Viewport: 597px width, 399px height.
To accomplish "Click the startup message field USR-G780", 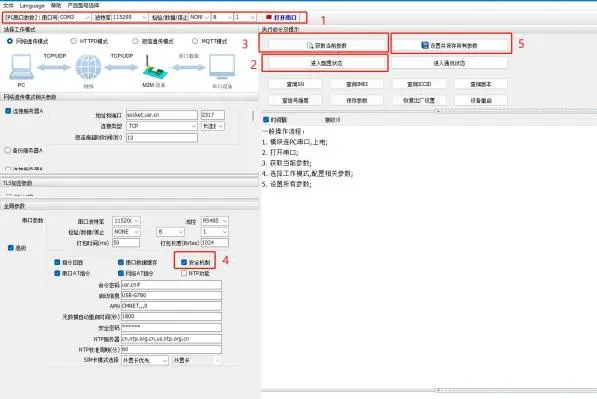I will 171,295.
